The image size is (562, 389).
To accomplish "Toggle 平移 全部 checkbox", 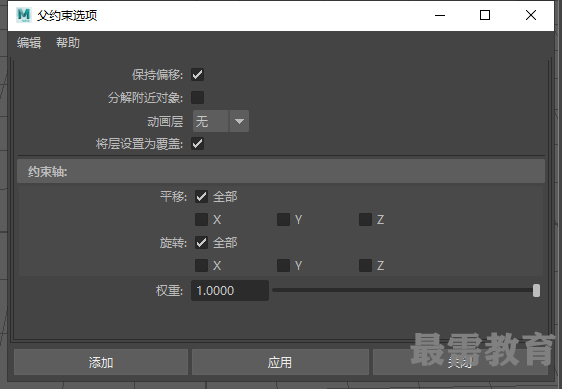I will (201, 196).
